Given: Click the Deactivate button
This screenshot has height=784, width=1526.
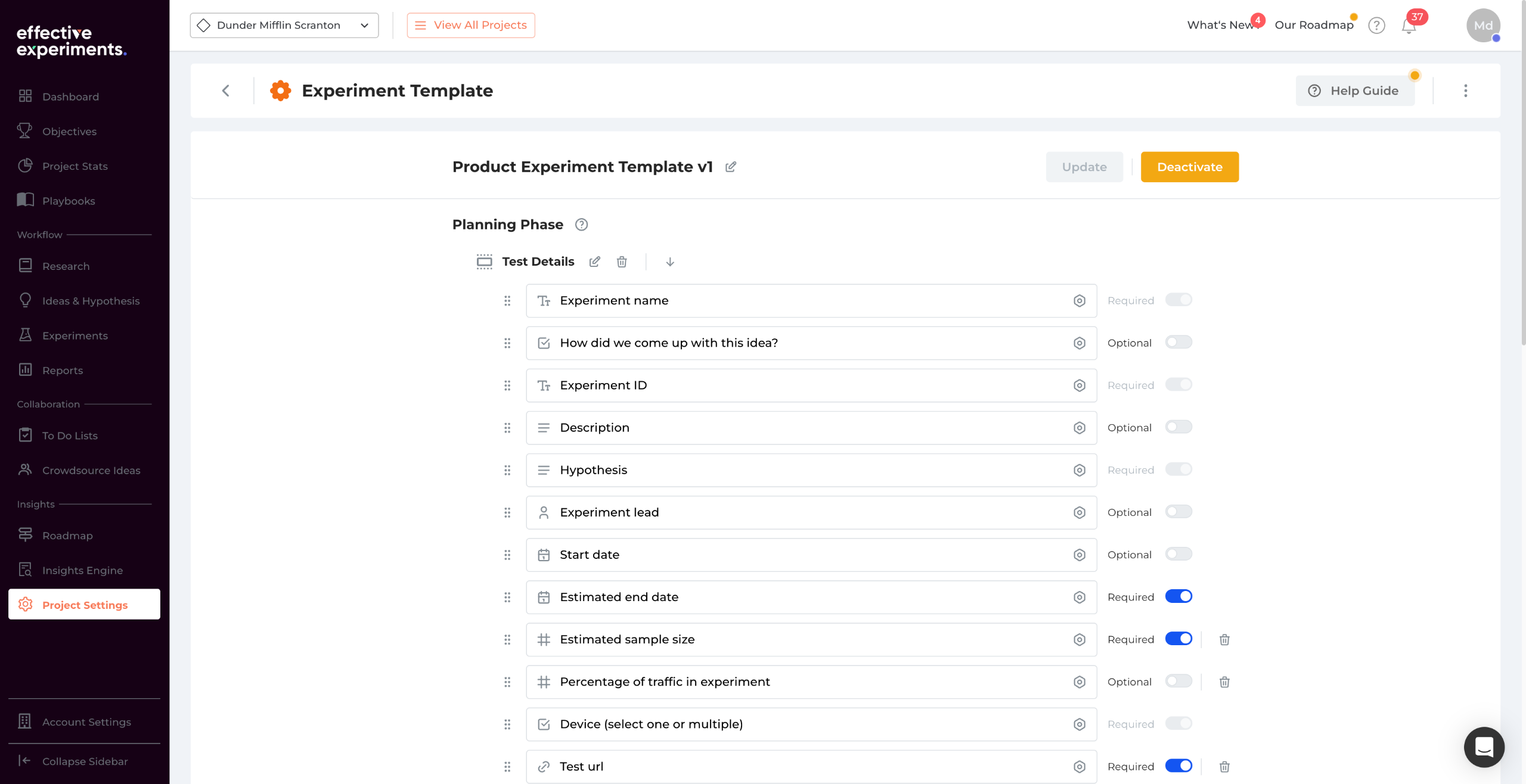Looking at the screenshot, I should (1189, 167).
